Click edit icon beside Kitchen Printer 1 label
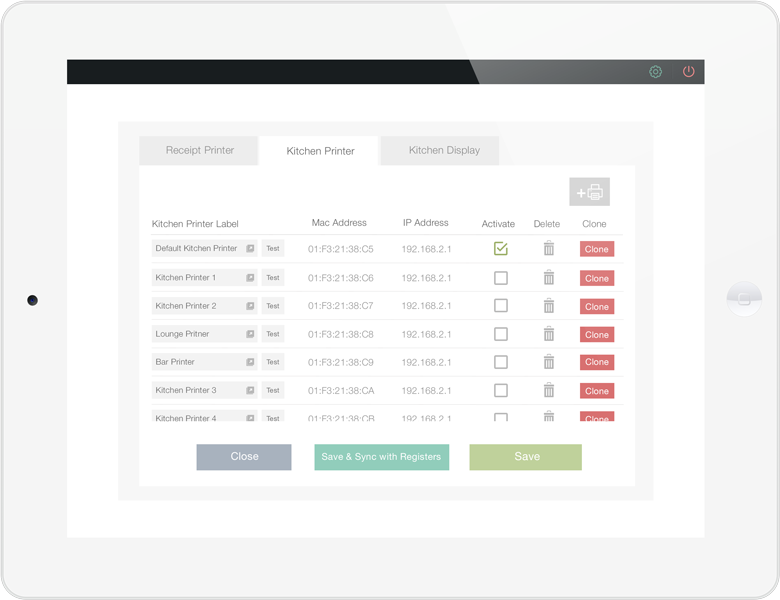The image size is (780, 600). pos(250,278)
